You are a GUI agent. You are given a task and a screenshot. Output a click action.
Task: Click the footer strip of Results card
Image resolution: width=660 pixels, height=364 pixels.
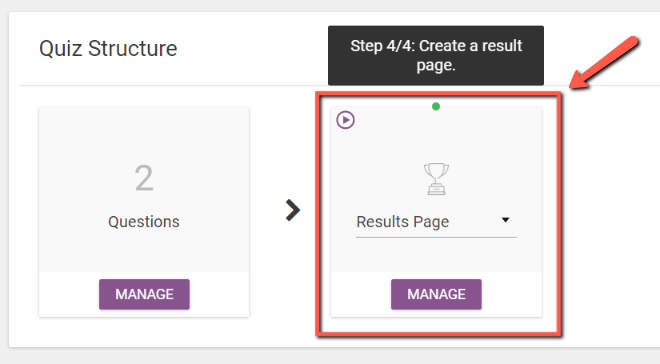tap(436, 294)
